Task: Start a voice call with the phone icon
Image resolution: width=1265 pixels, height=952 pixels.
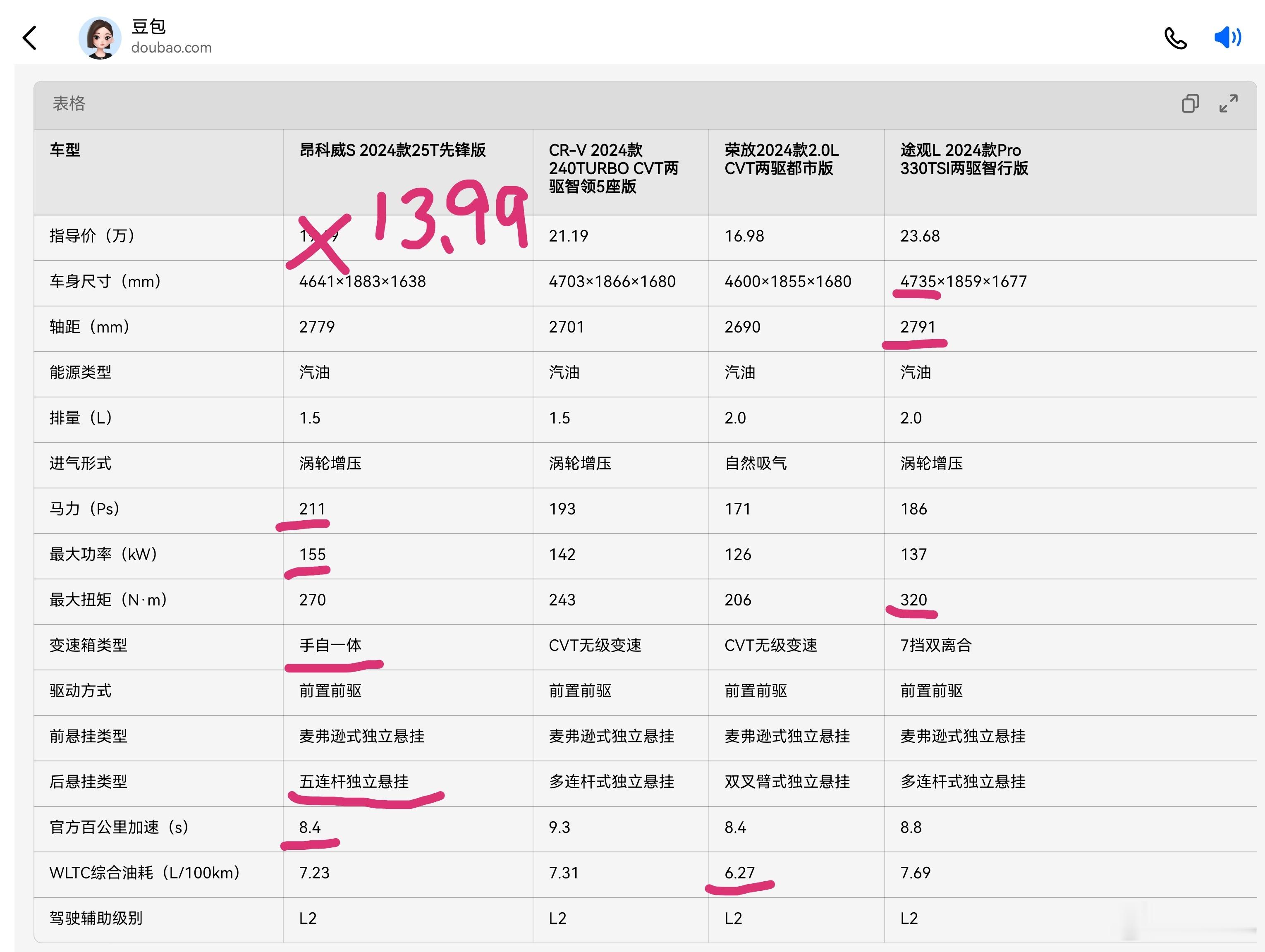Action: click(1176, 38)
